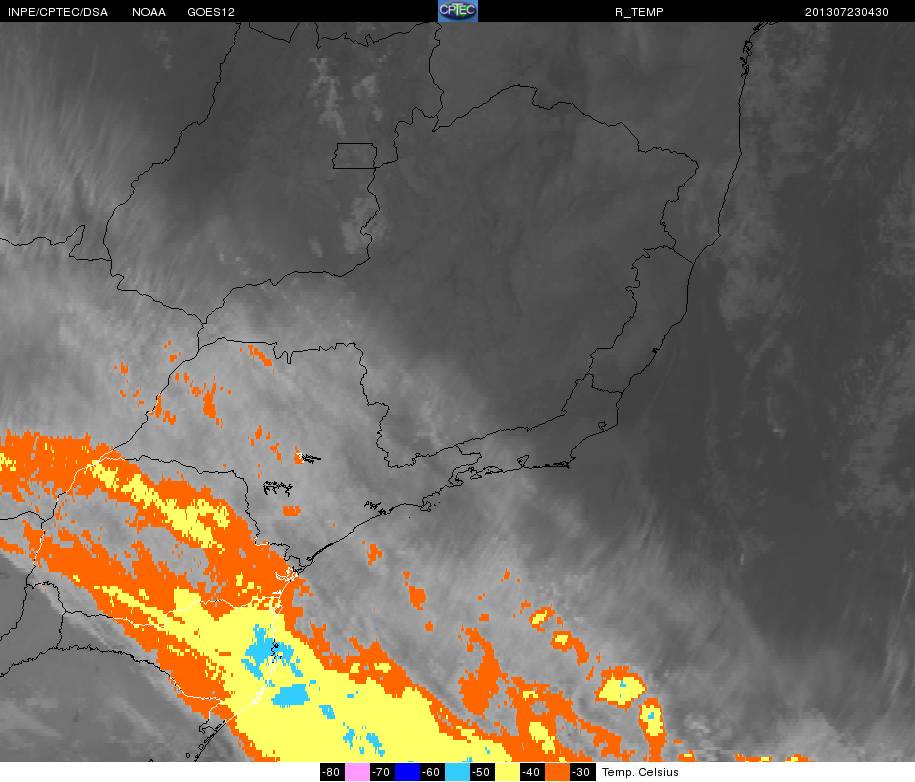Click the 201307230430 timestamp
Screen dimensions: 915x782
click(846, 12)
